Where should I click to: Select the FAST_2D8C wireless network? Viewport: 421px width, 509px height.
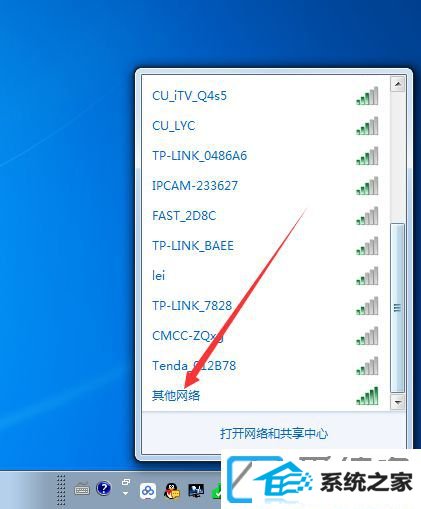pos(266,216)
